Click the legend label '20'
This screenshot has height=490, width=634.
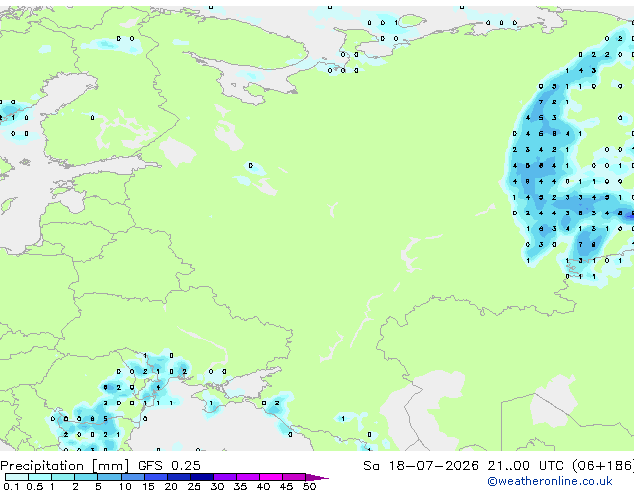point(171,486)
